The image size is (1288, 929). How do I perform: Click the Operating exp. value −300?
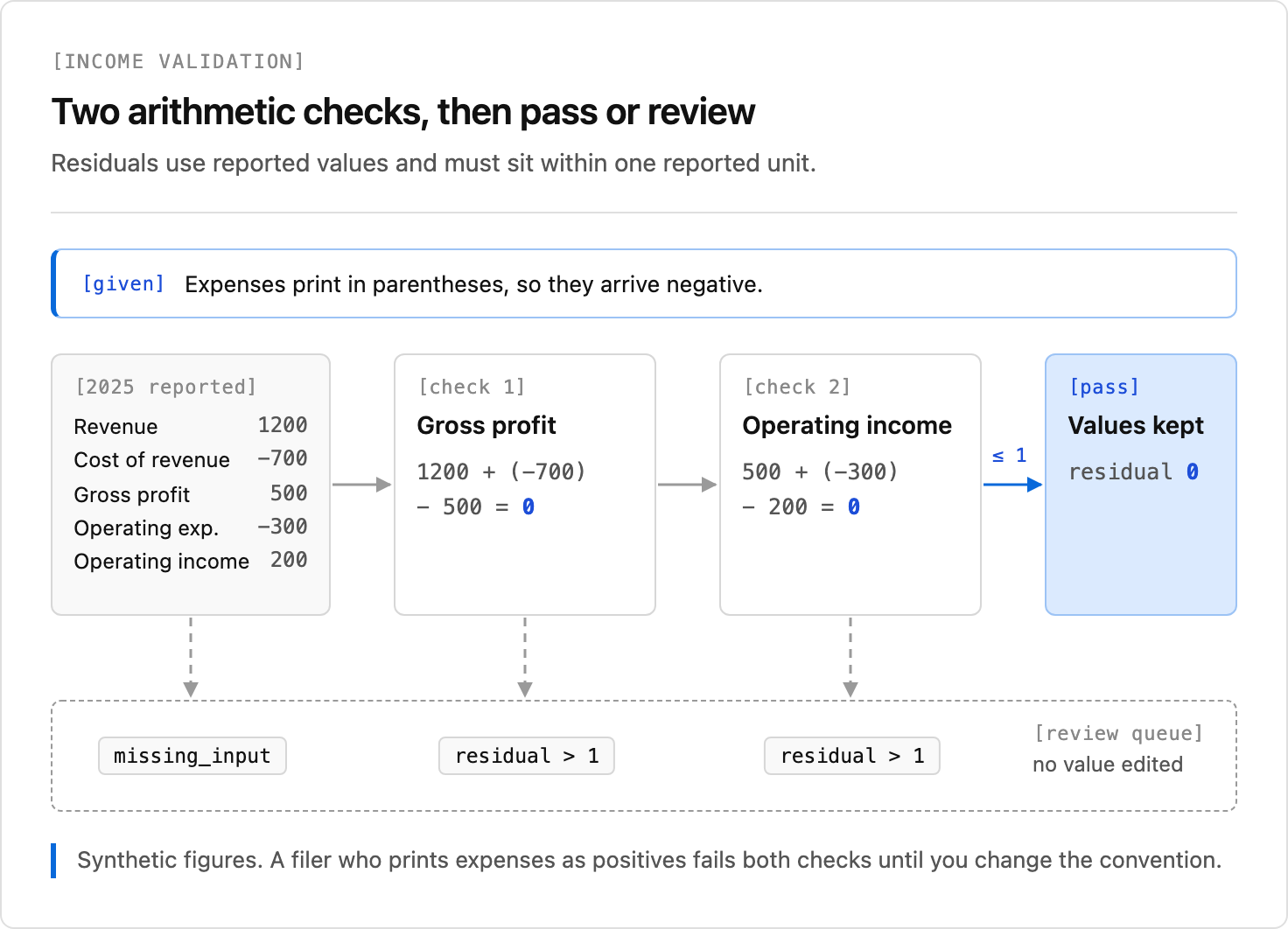click(283, 527)
